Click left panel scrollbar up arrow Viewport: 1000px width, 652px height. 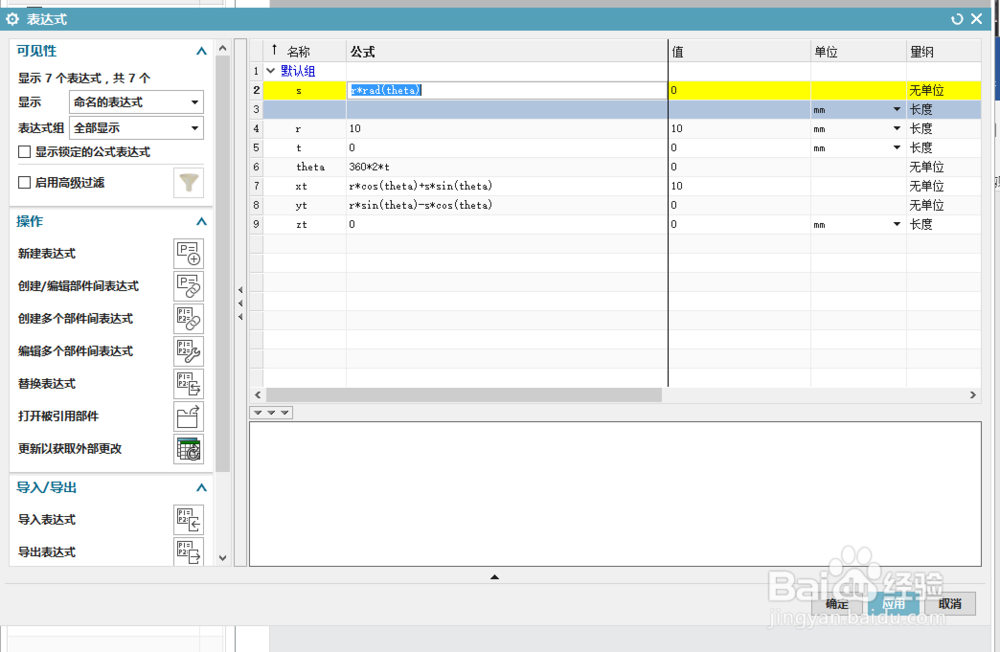pyautogui.click(x=223, y=48)
